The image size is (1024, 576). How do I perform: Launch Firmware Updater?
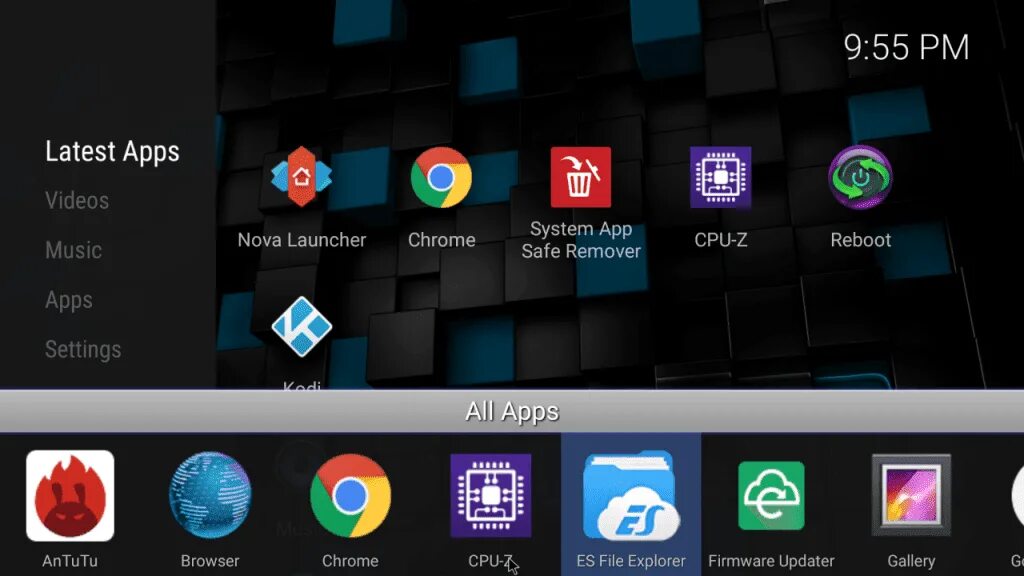771,496
